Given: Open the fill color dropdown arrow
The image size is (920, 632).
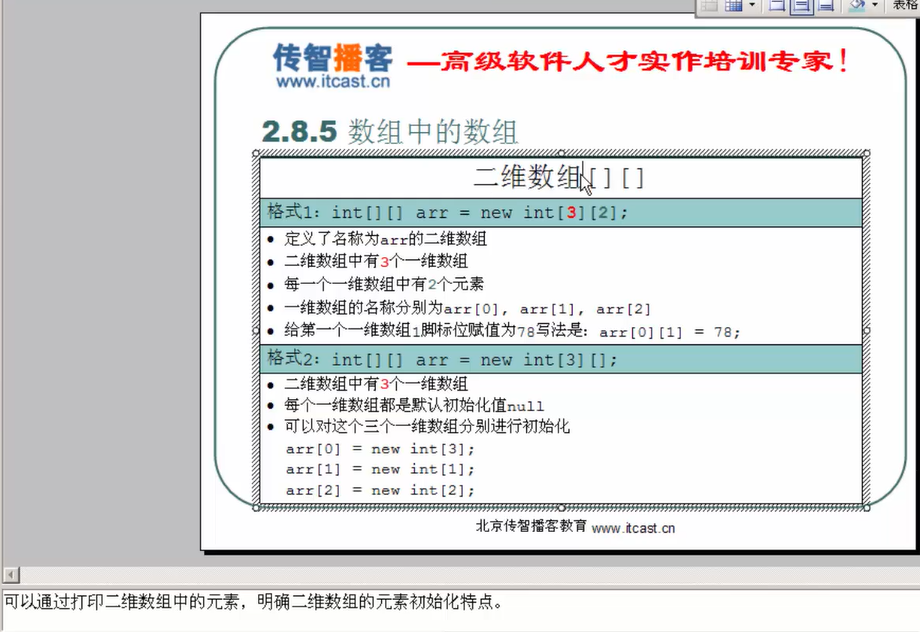Looking at the screenshot, I should pos(875,5).
